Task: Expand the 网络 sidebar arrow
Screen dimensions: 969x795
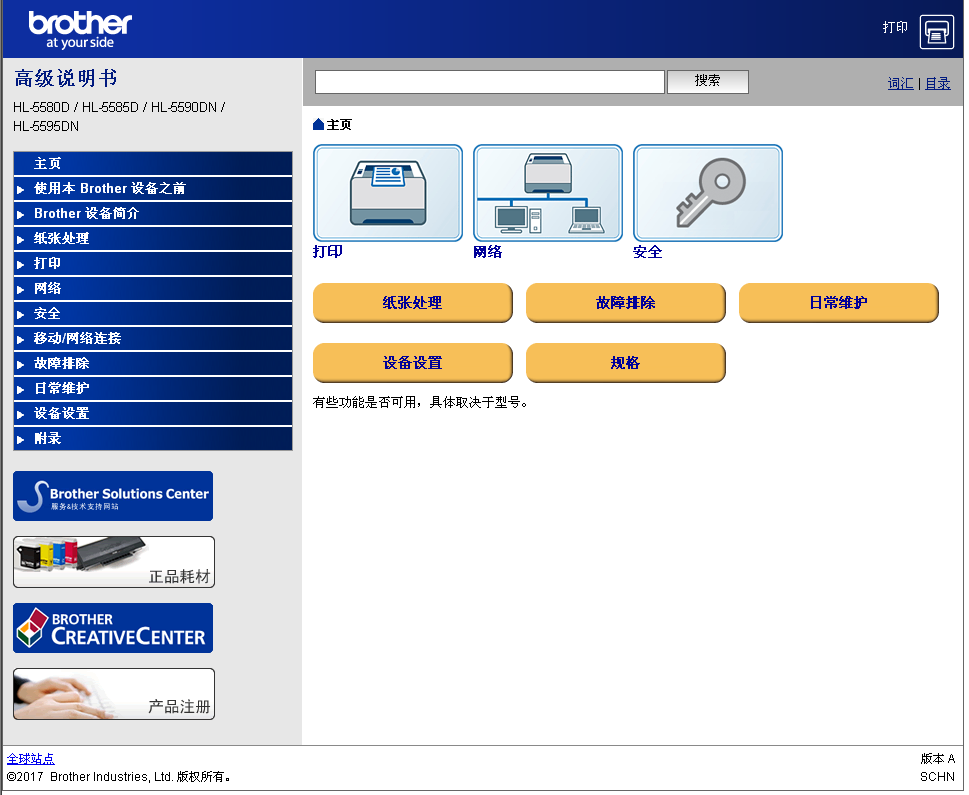Action: tap(20, 289)
